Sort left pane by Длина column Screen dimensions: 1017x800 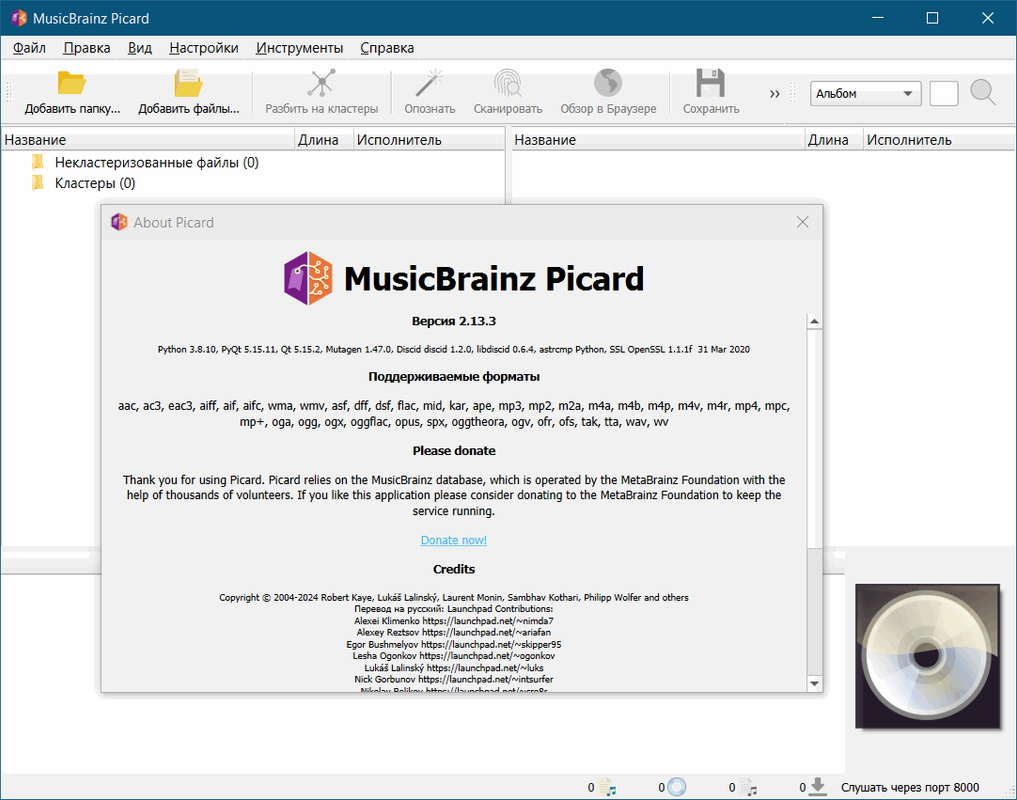pyautogui.click(x=324, y=140)
